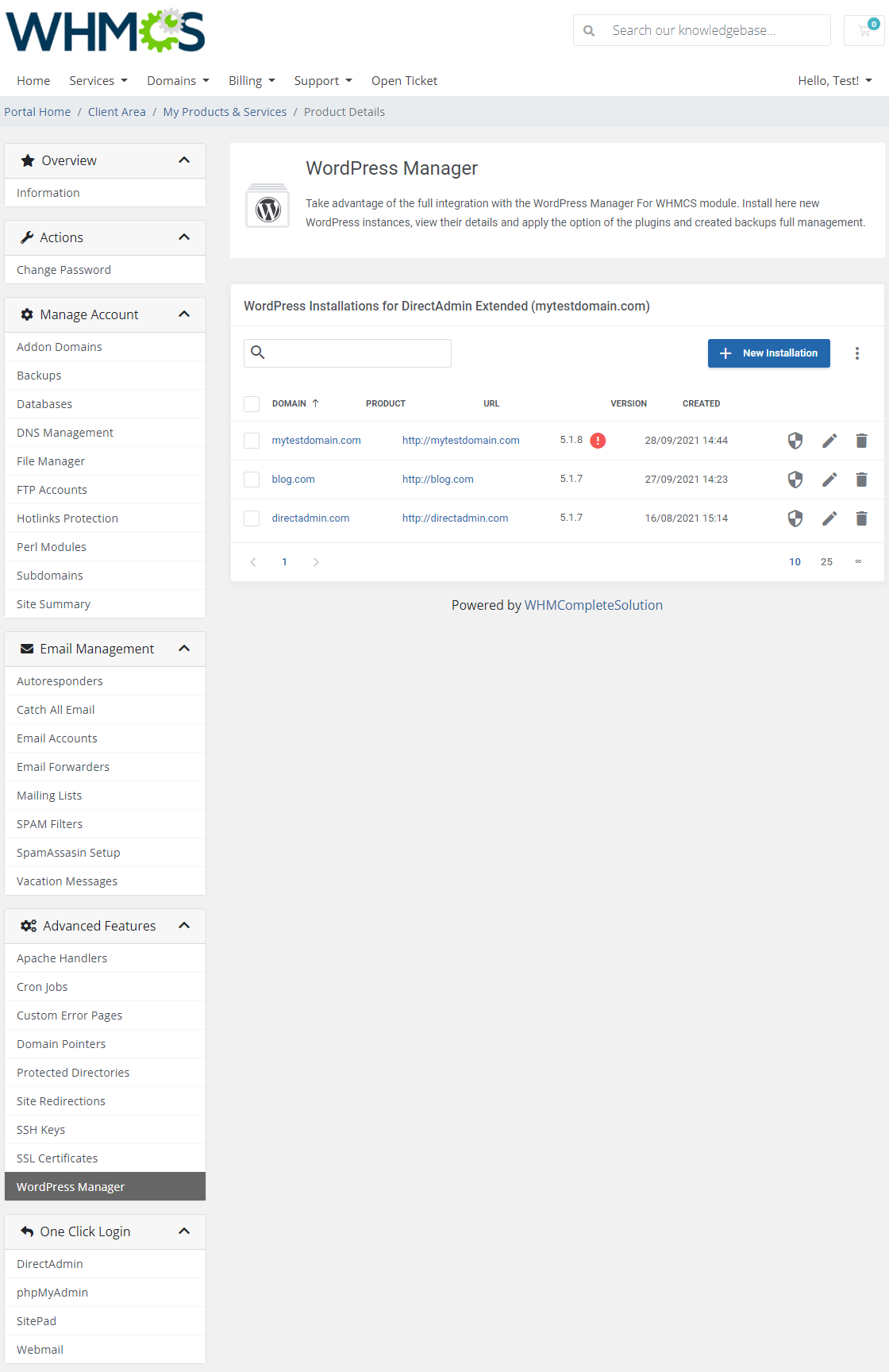Select the directadmin.com row checkbox
Screen dimensions: 889x1372
click(x=252, y=518)
